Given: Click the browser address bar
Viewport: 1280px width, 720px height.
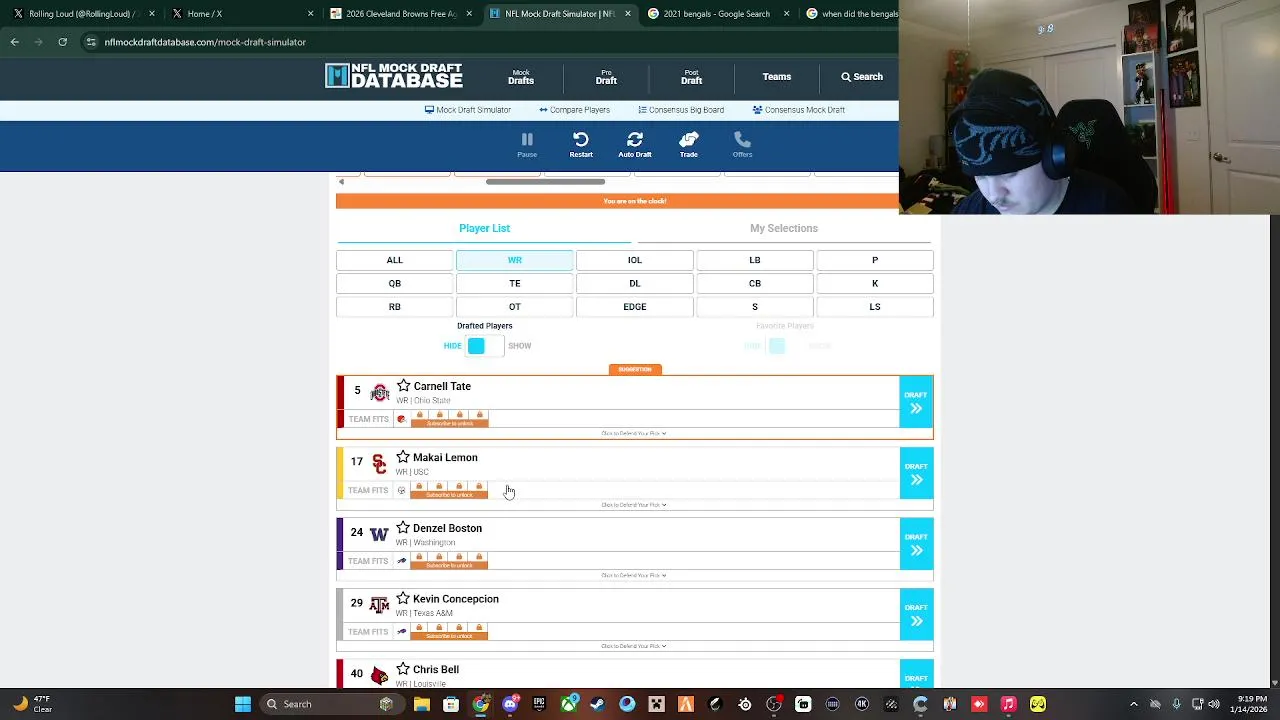Looking at the screenshot, I should coord(480,42).
